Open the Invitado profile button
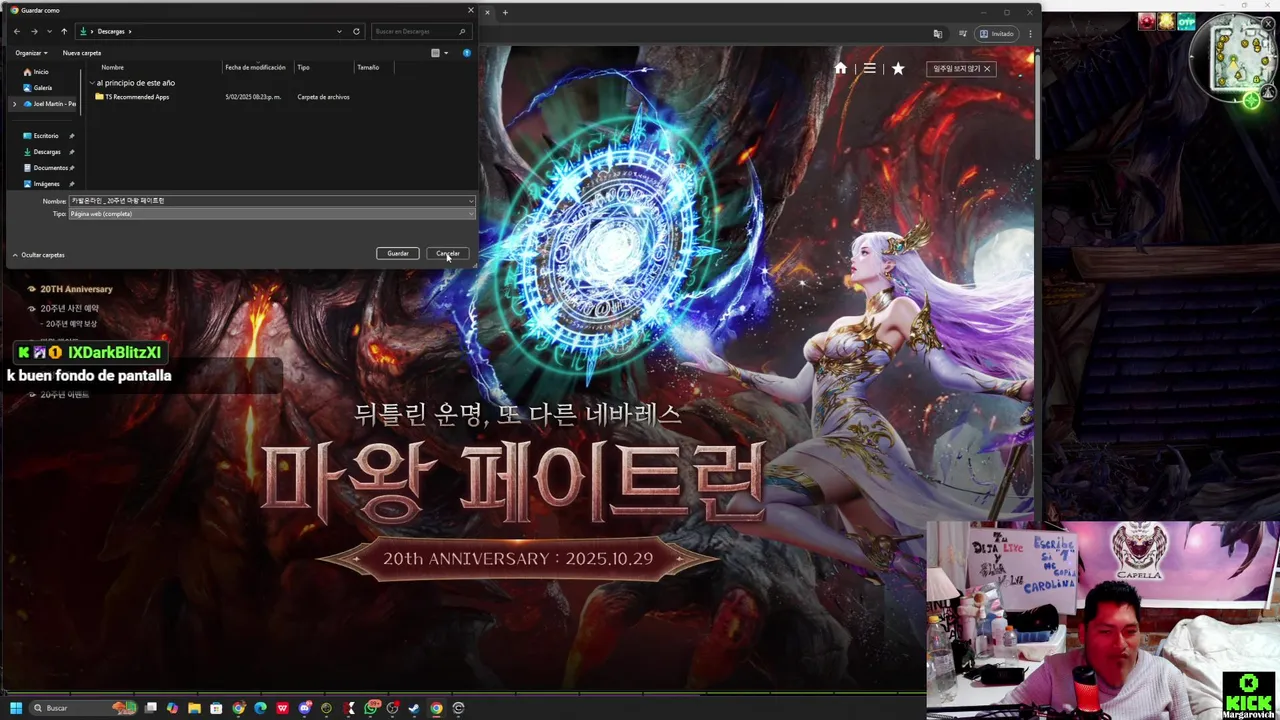This screenshot has width=1280, height=720. (997, 34)
